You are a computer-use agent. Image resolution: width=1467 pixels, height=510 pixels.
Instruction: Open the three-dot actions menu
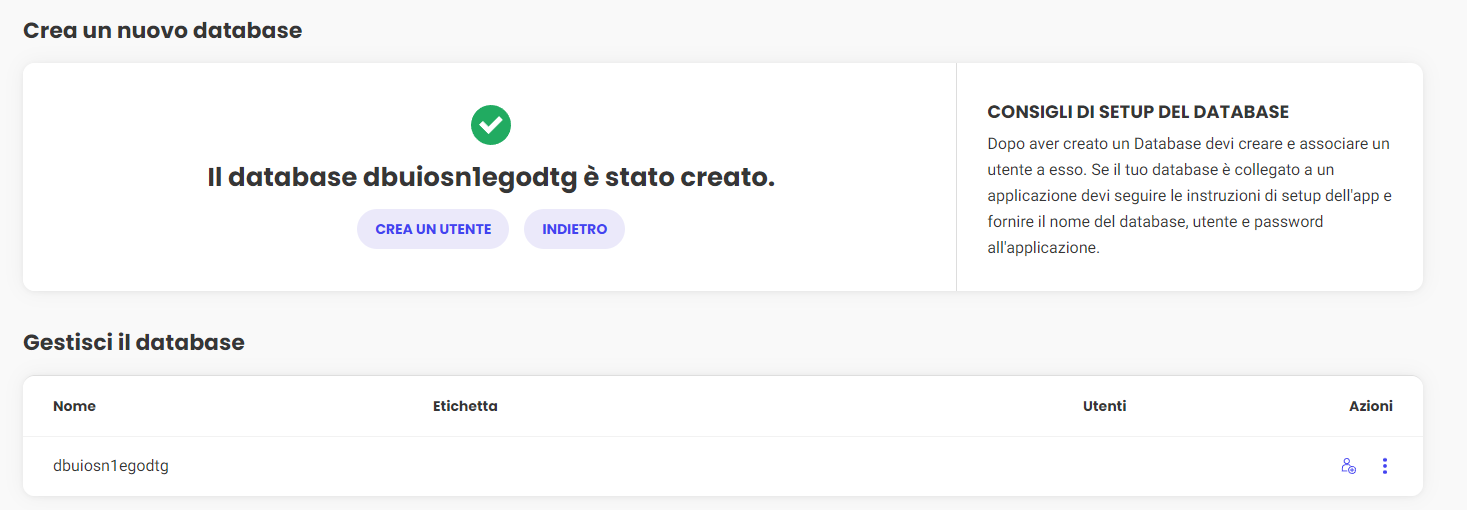tap(1384, 466)
